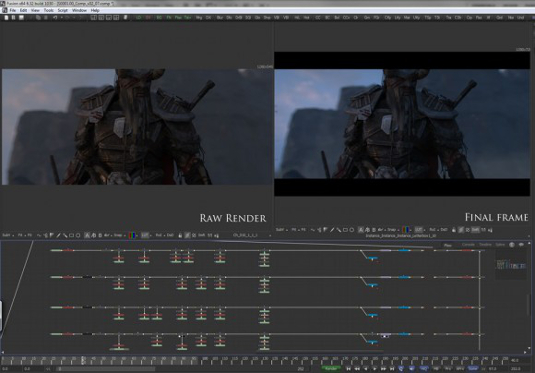Open the Snap dropdown in left viewer toolbar

119,235
